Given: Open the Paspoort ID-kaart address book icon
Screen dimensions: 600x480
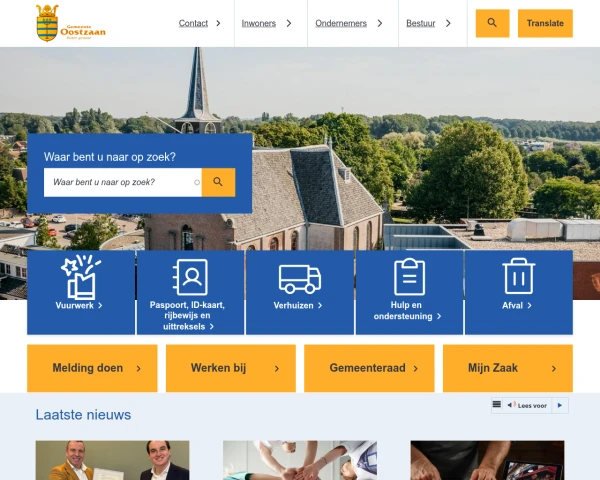Looking at the screenshot, I should 190,278.
